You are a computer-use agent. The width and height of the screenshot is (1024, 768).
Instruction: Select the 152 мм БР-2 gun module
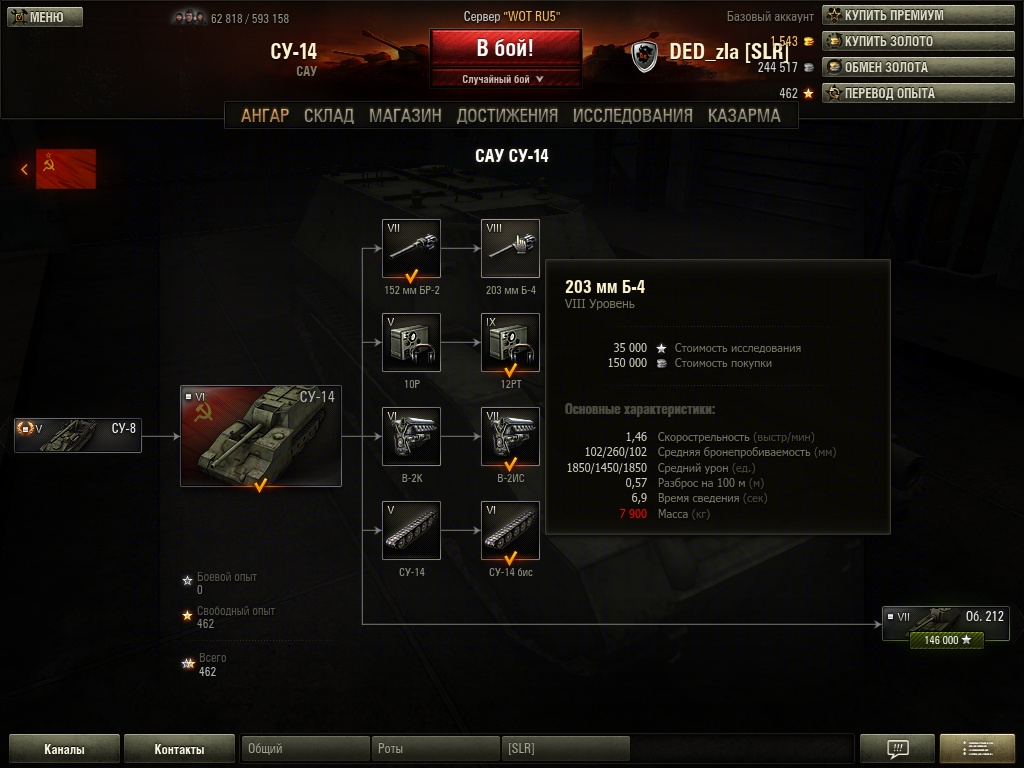411,248
